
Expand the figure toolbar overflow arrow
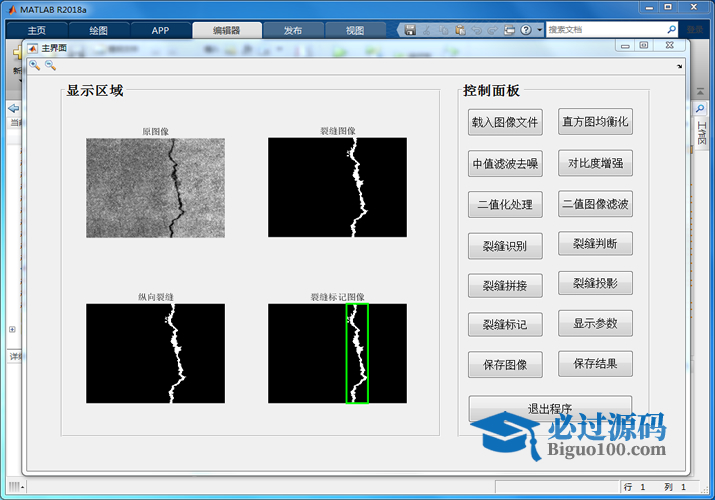(x=680, y=67)
